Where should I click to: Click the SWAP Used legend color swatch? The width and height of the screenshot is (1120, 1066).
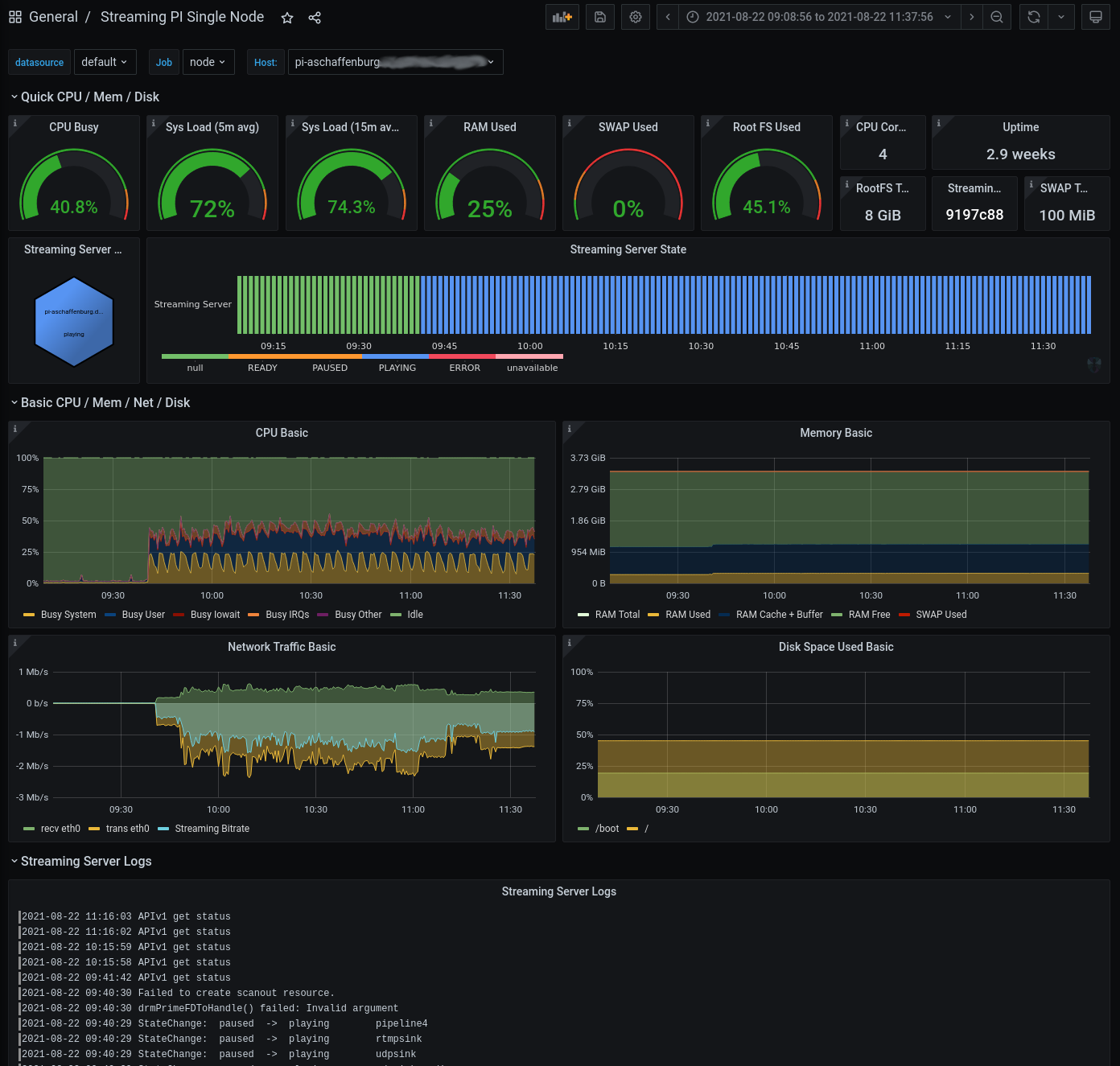pos(904,615)
